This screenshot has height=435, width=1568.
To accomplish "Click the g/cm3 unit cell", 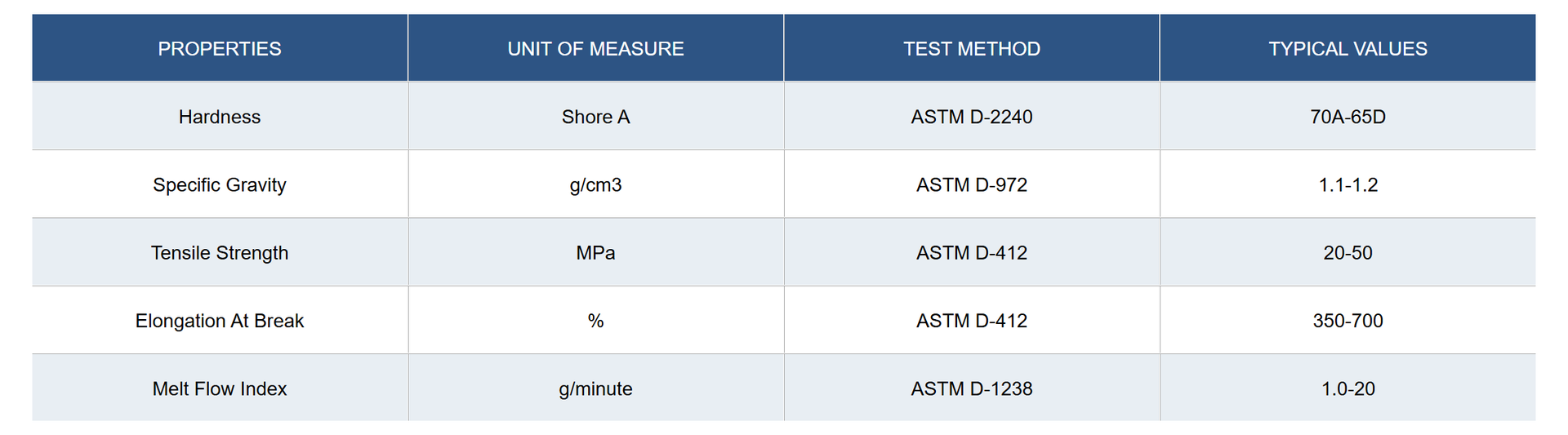I will [x=596, y=184].
